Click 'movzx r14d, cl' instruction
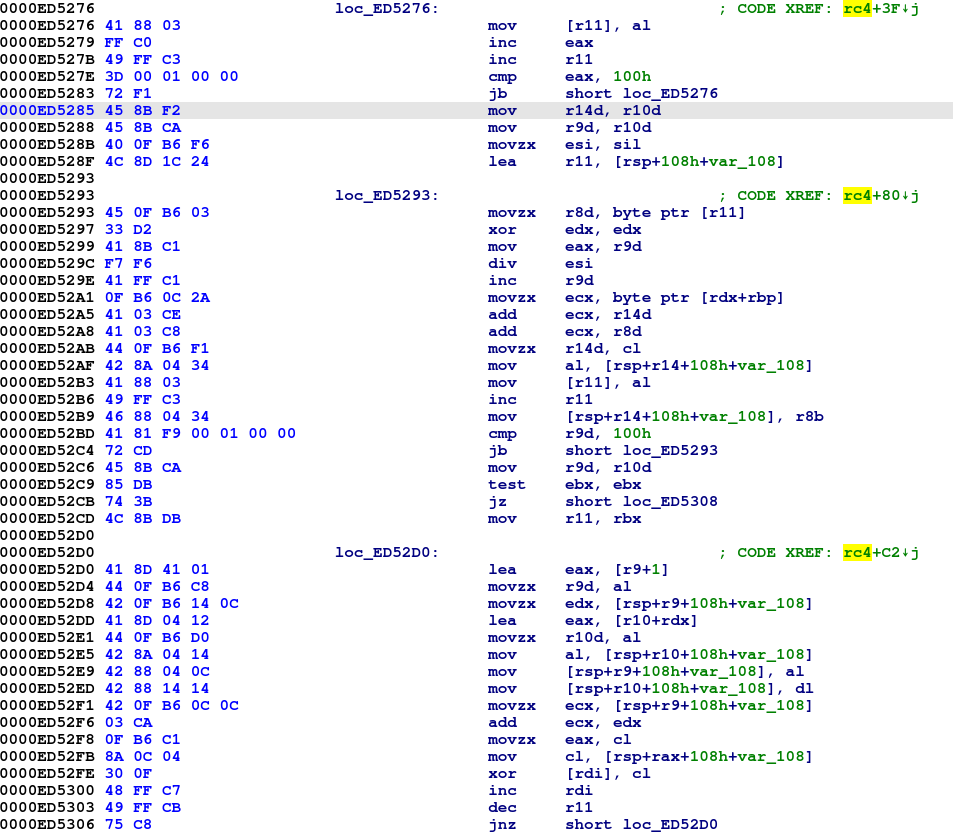The width and height of the screenshot is (953, 834). pyautogui.click(x=564, y=349)
